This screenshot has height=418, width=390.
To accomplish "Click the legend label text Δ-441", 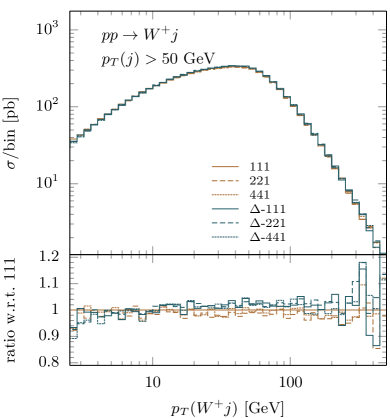I will (267, 237).
